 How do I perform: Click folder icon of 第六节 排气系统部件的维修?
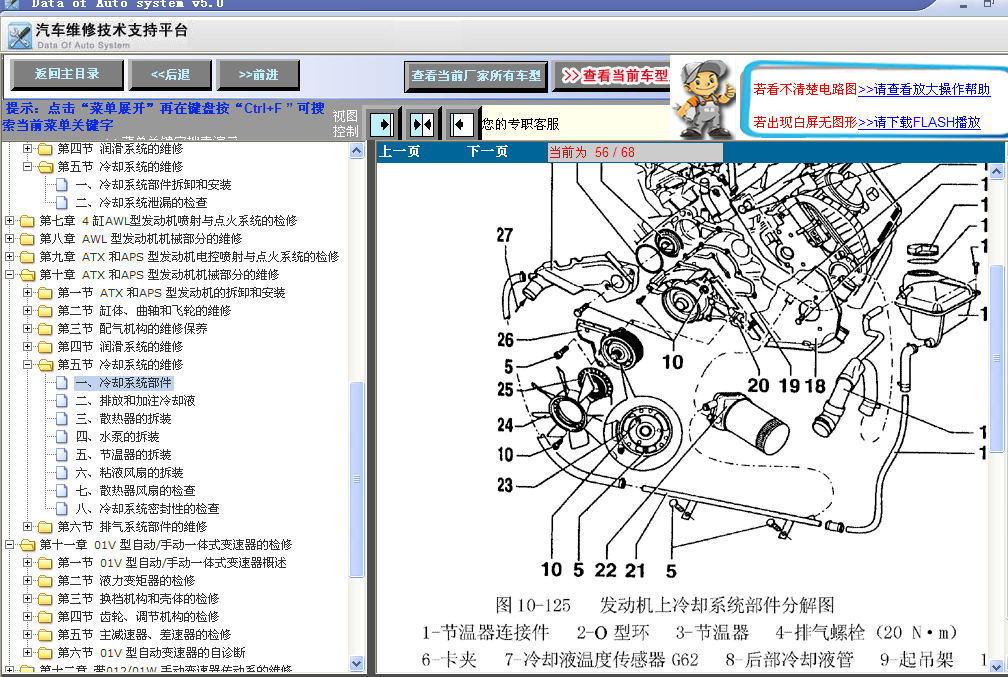pyautogui.click(x=45, y=527)
